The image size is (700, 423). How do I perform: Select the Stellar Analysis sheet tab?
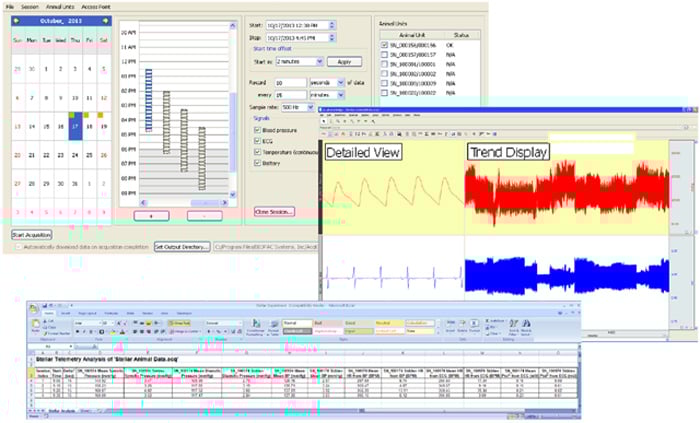point(62,410)
